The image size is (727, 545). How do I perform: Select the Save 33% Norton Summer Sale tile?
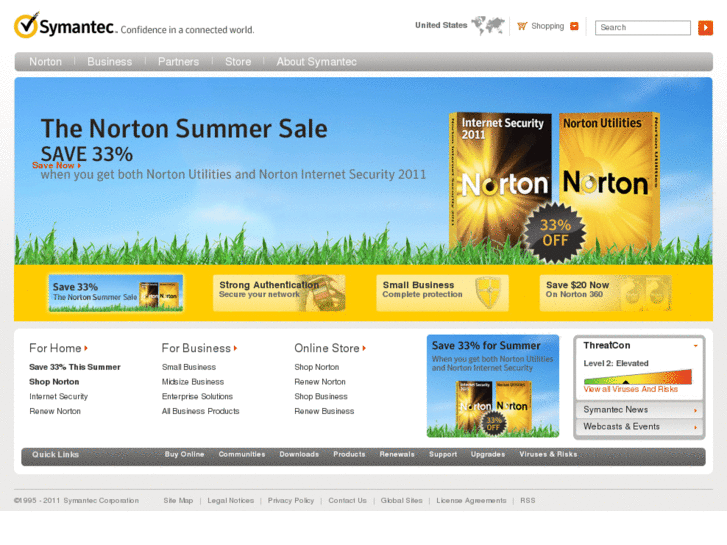click(x=115, y=293)
